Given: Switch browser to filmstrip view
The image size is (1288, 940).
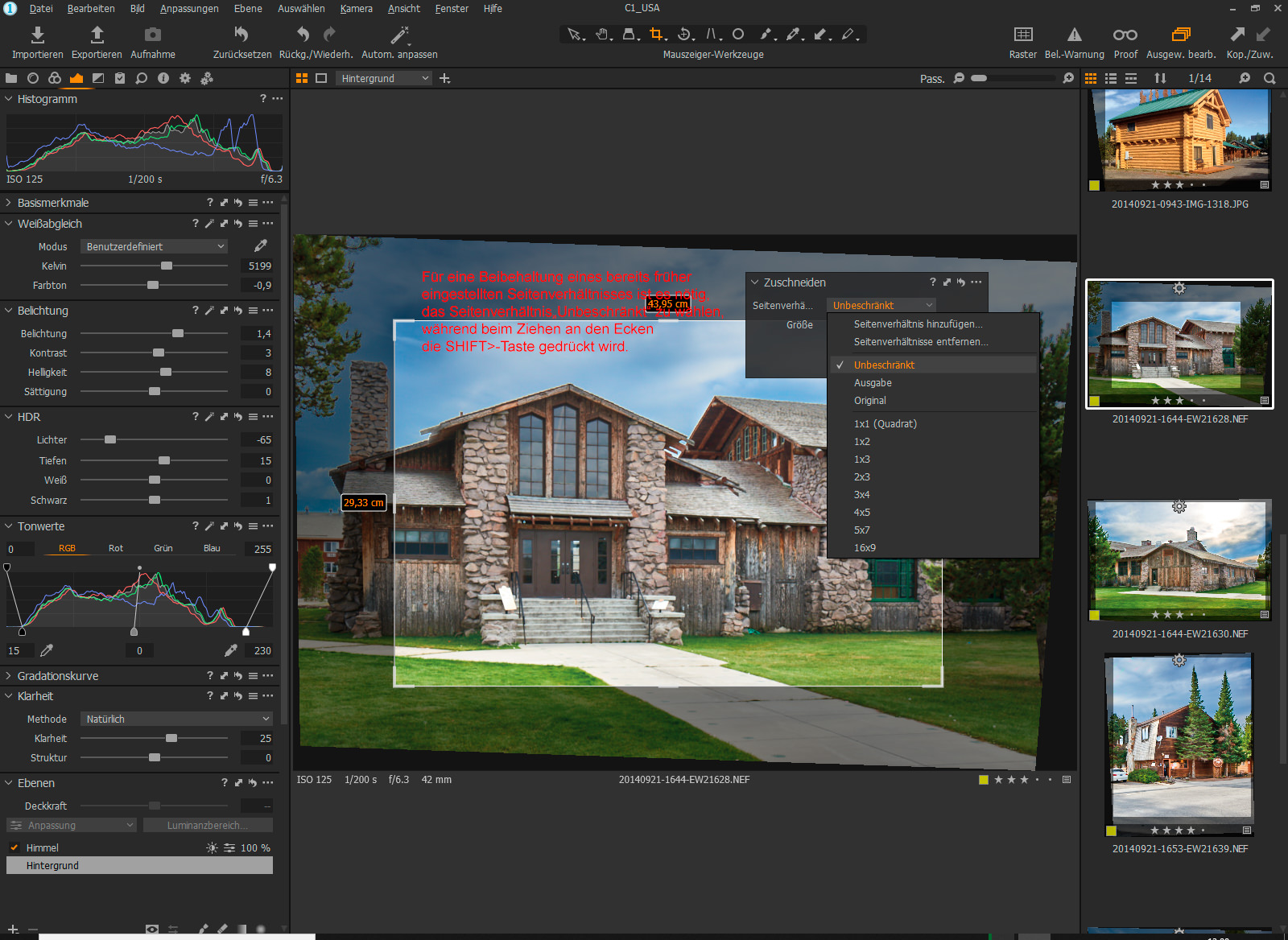Looking at the screenshot, I should pyautogui.click(x=1131, y=78).
